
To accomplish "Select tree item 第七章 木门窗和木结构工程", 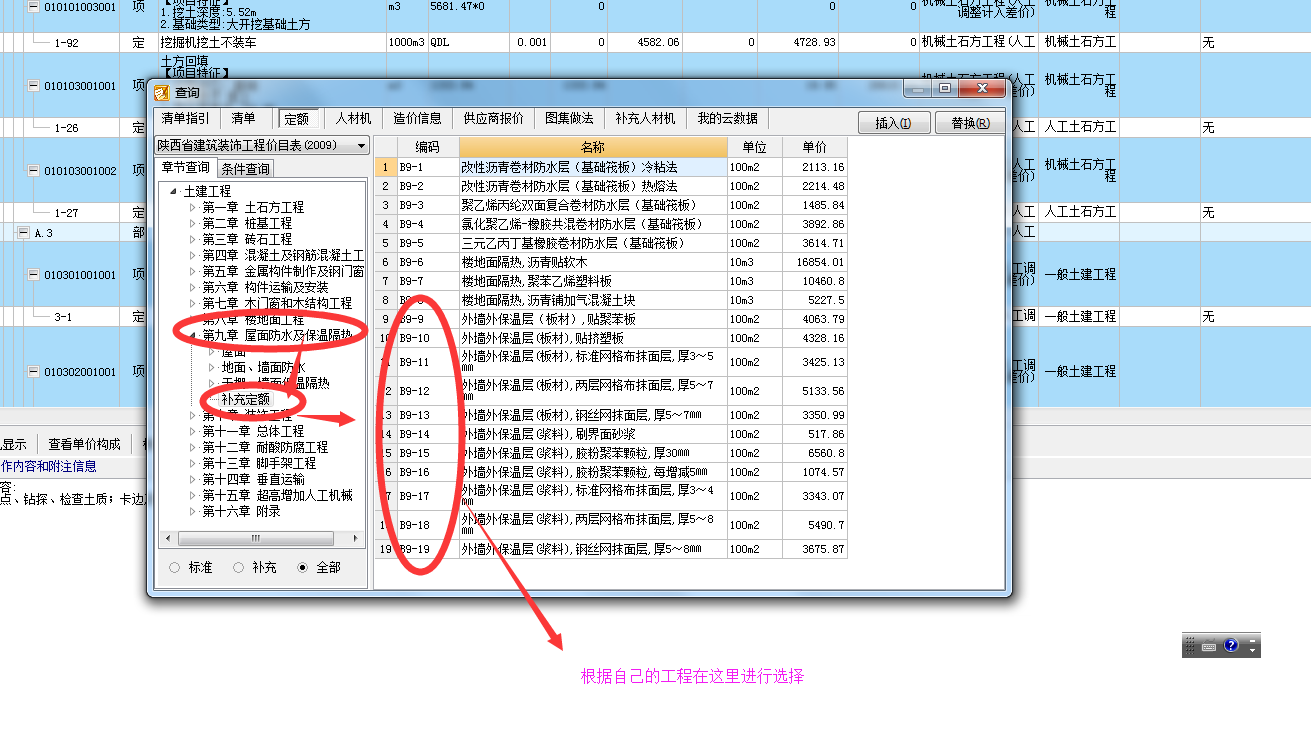I will (x=277, y=303).
